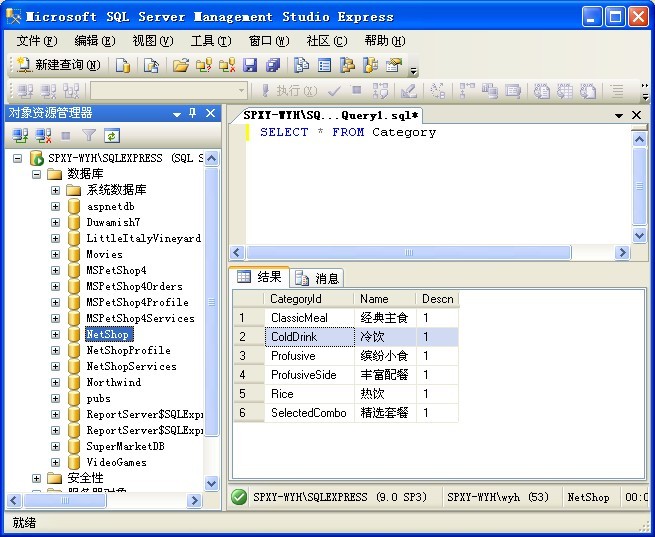Click the Object Explorer vertical scroll down arrow
The width and height of the screenshot is (655, 537).
pos(211,484)
